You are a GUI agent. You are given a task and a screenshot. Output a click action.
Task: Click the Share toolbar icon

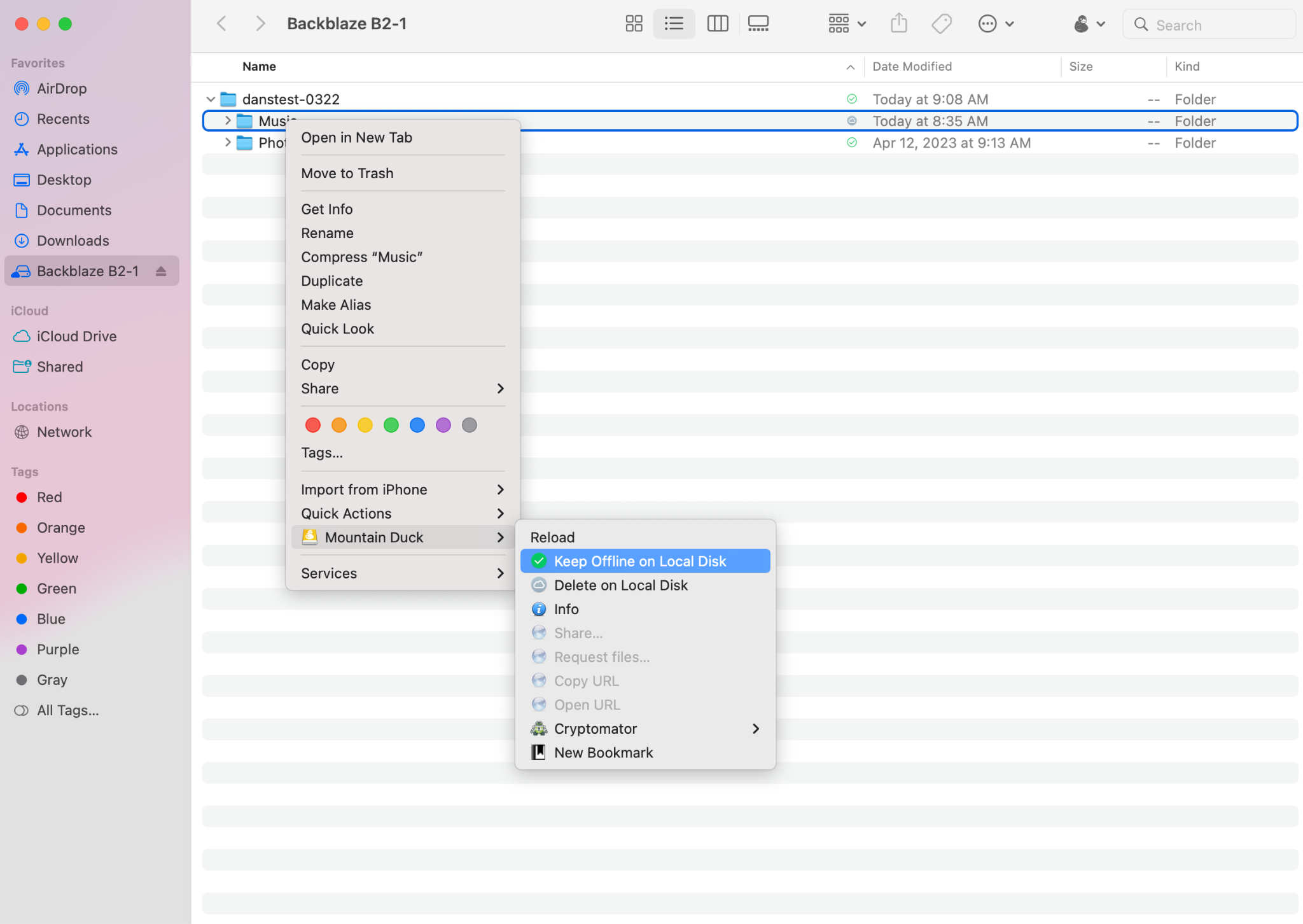tap(899, 24)
